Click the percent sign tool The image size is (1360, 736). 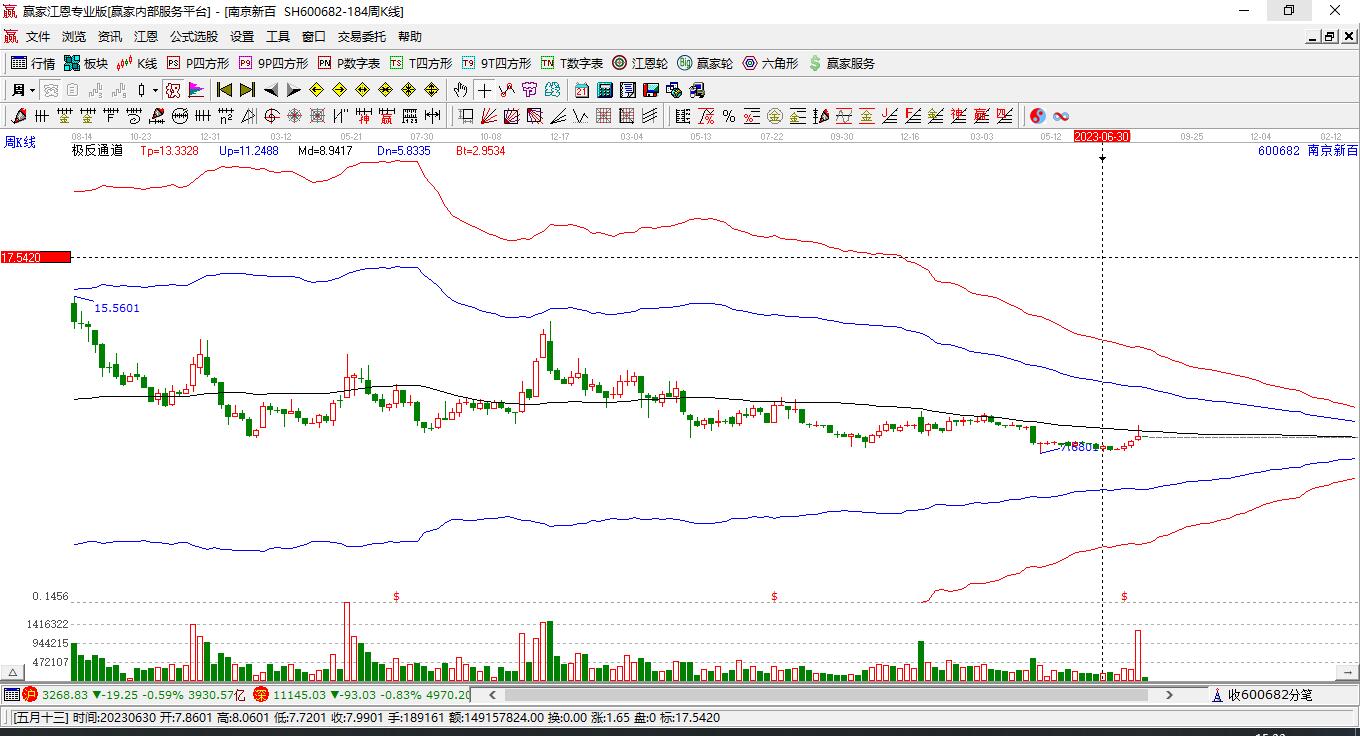729,116
